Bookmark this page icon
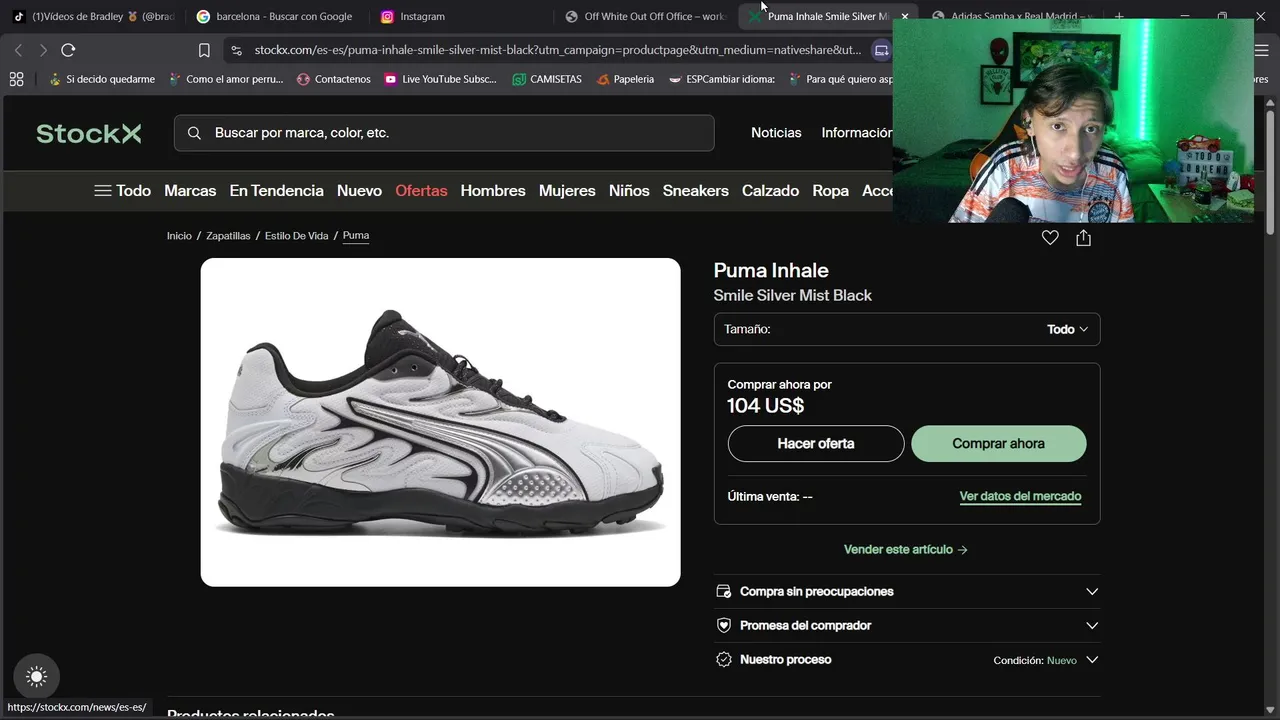Viewport: 1280px width, 720px height. [204, 50]
